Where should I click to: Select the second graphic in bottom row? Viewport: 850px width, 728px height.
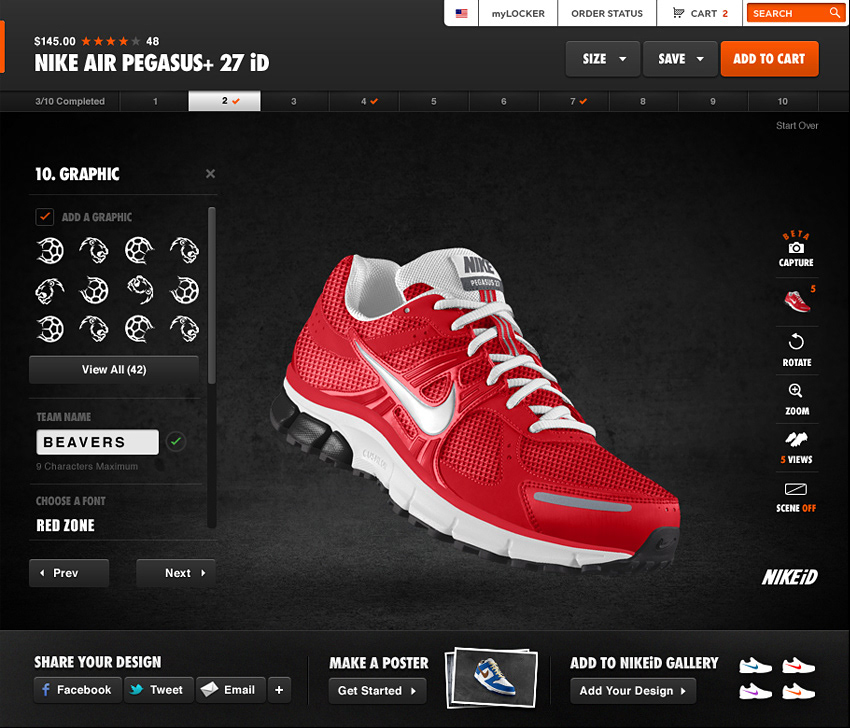(x=94, y=329)
